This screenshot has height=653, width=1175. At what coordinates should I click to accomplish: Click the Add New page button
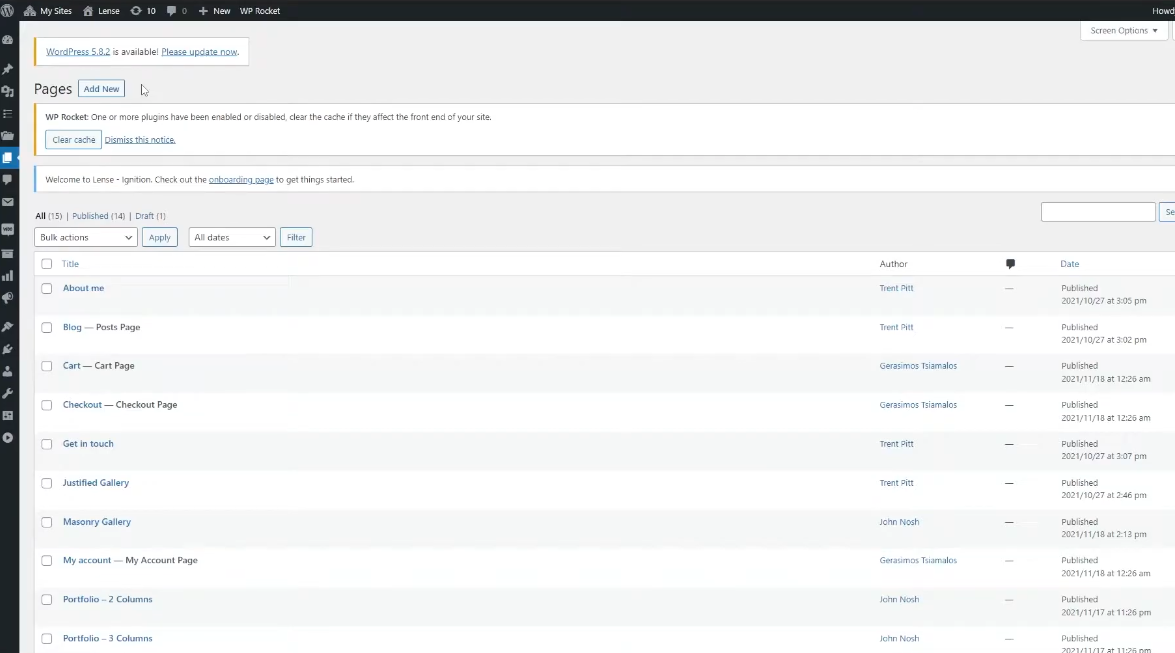coord(101,89)
